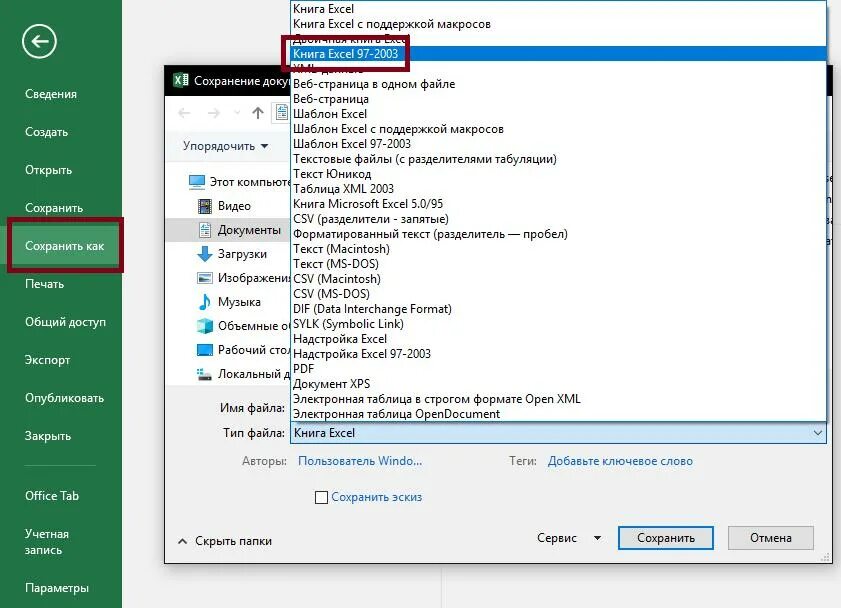Open the Сервис dropdown menu

[569, 538]
